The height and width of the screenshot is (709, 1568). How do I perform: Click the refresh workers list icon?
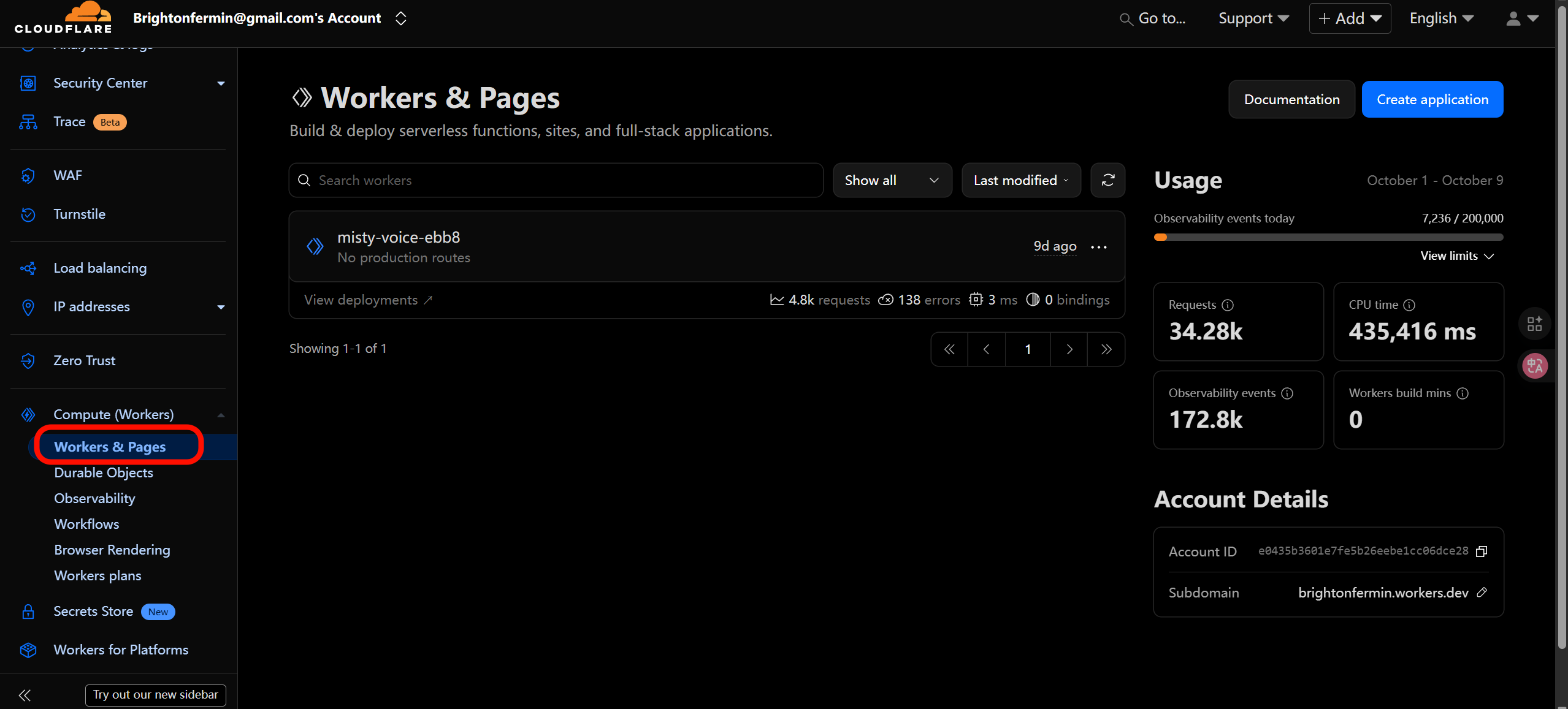[x=1107, y=180]
